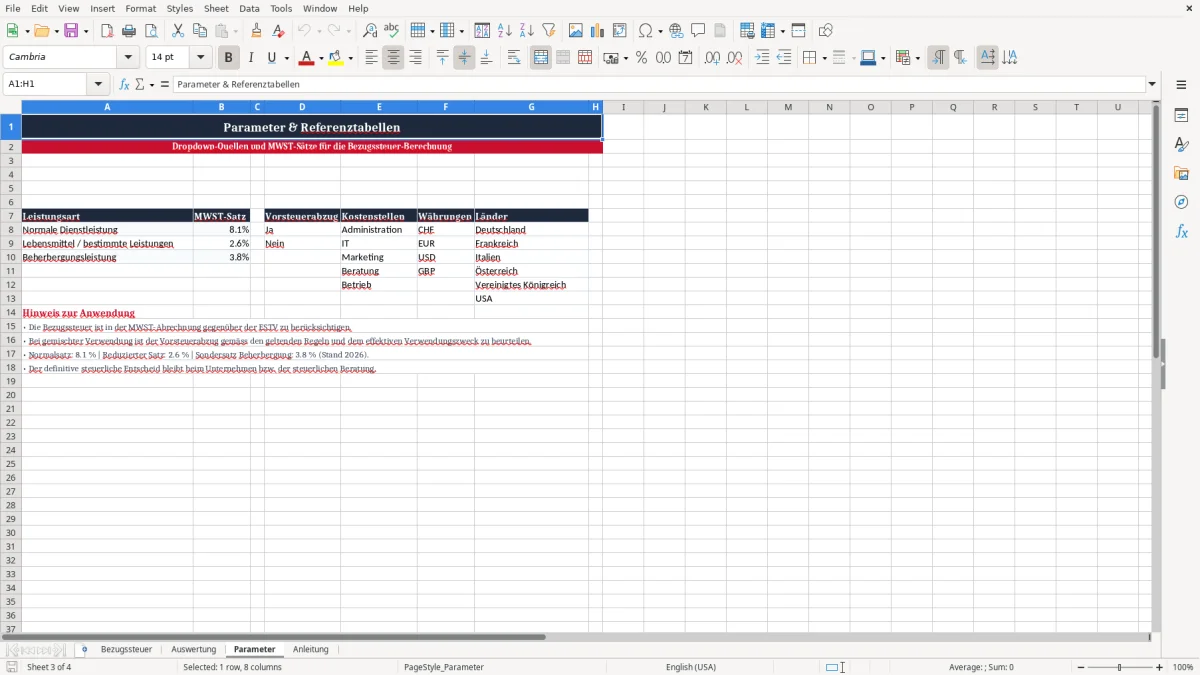Expand the formula bar
Screen dimensions: 1200x675
pos(1152,85)
